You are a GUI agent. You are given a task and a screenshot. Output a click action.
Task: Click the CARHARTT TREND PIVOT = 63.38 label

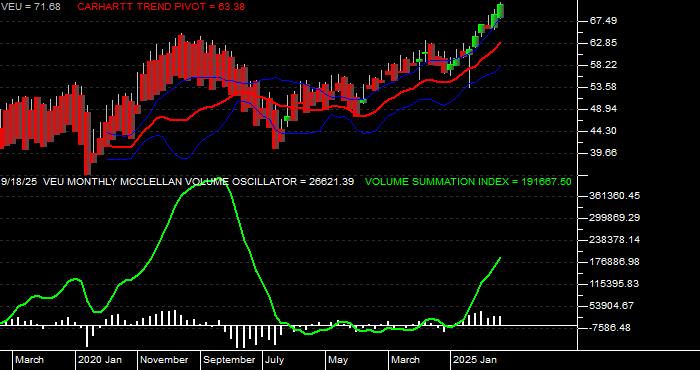161,7
